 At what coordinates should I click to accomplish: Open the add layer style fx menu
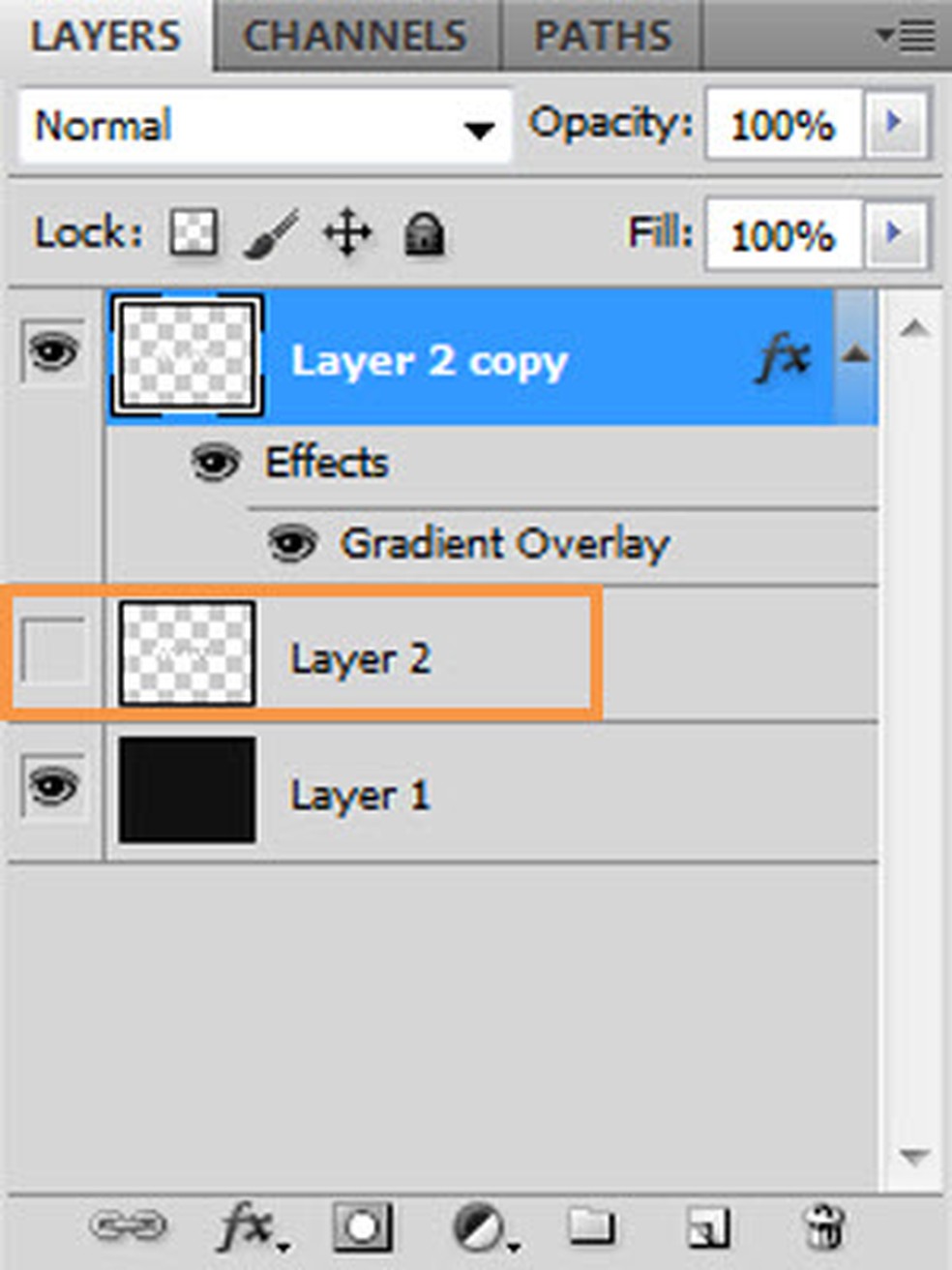247,1227
